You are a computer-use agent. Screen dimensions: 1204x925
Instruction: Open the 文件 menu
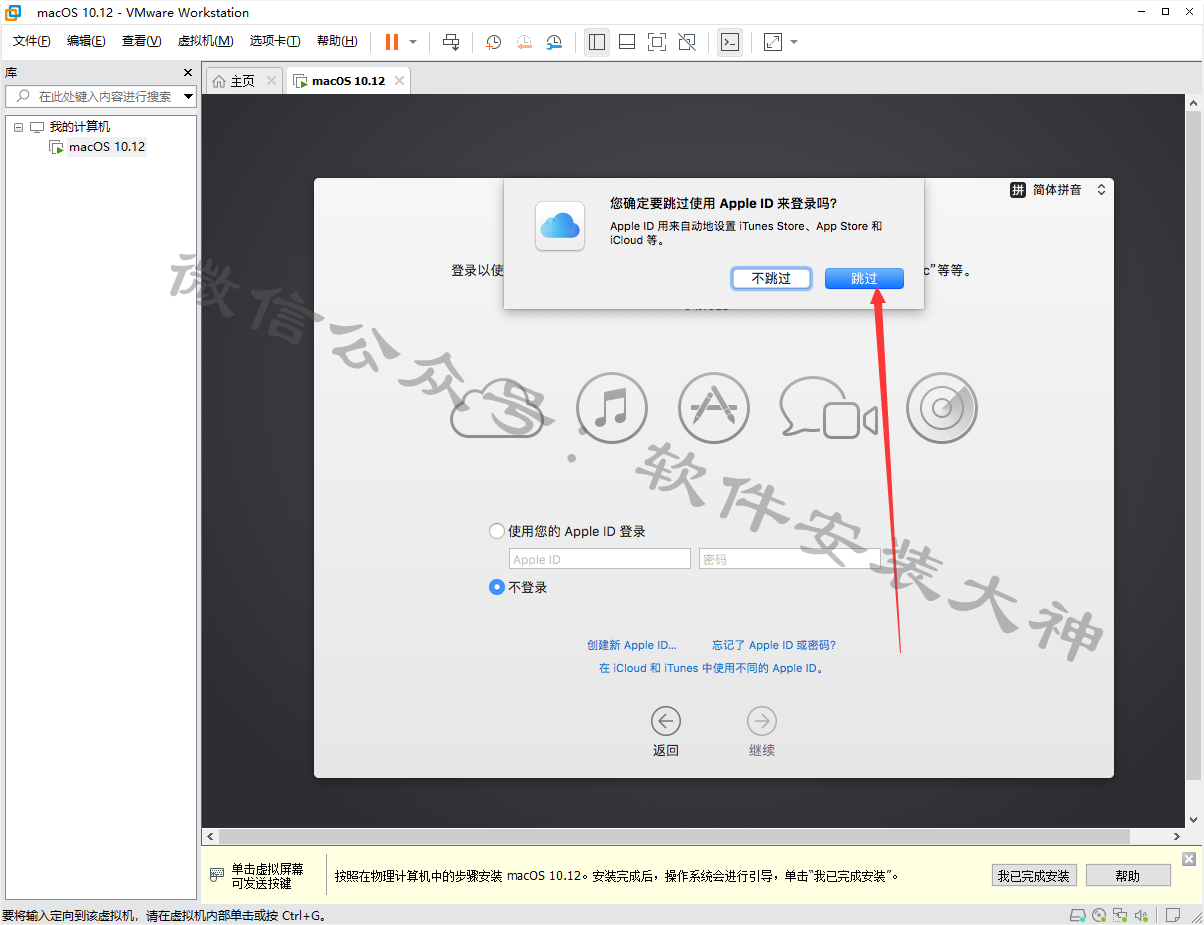pyautogui.click(x=31, y=41)
